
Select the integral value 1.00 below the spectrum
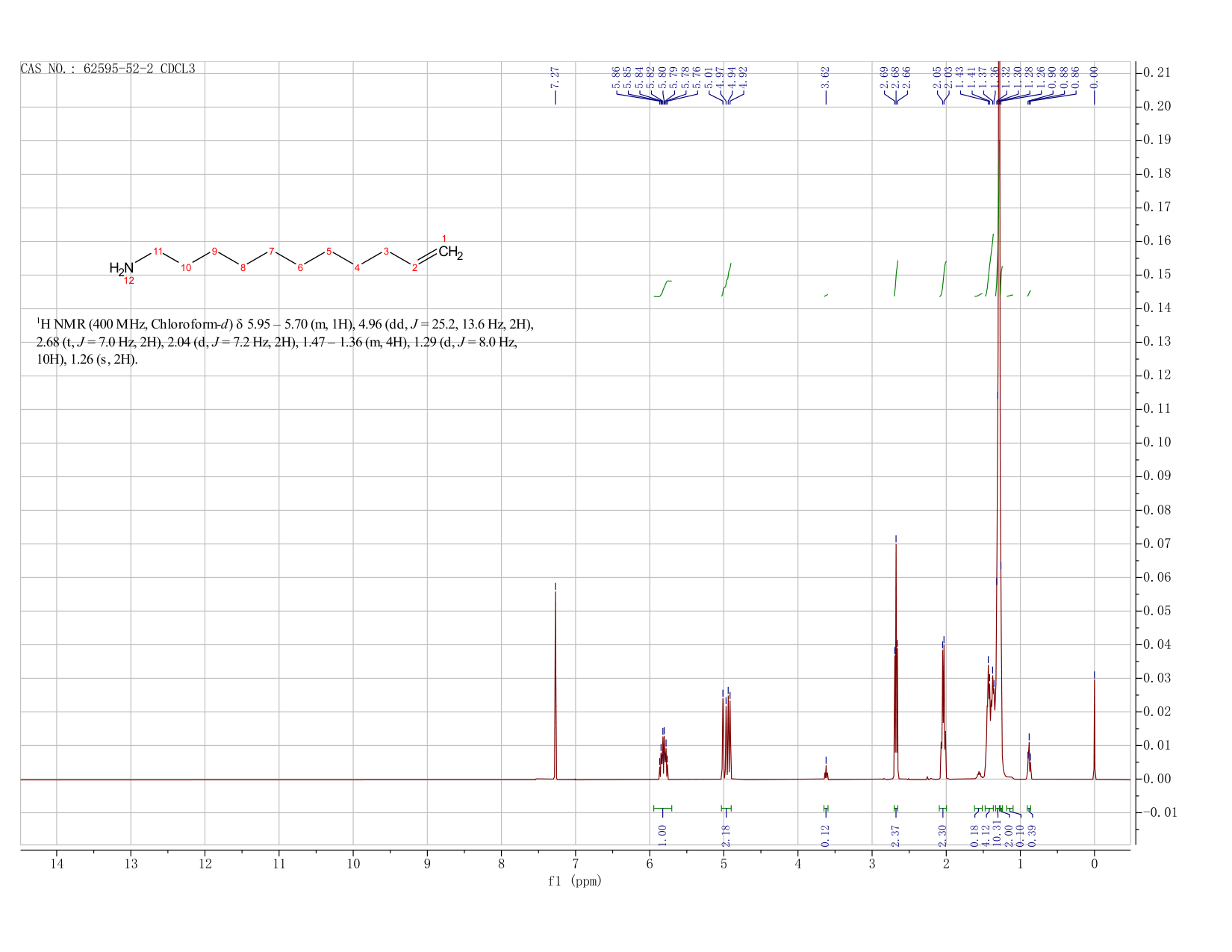(662, 836)
